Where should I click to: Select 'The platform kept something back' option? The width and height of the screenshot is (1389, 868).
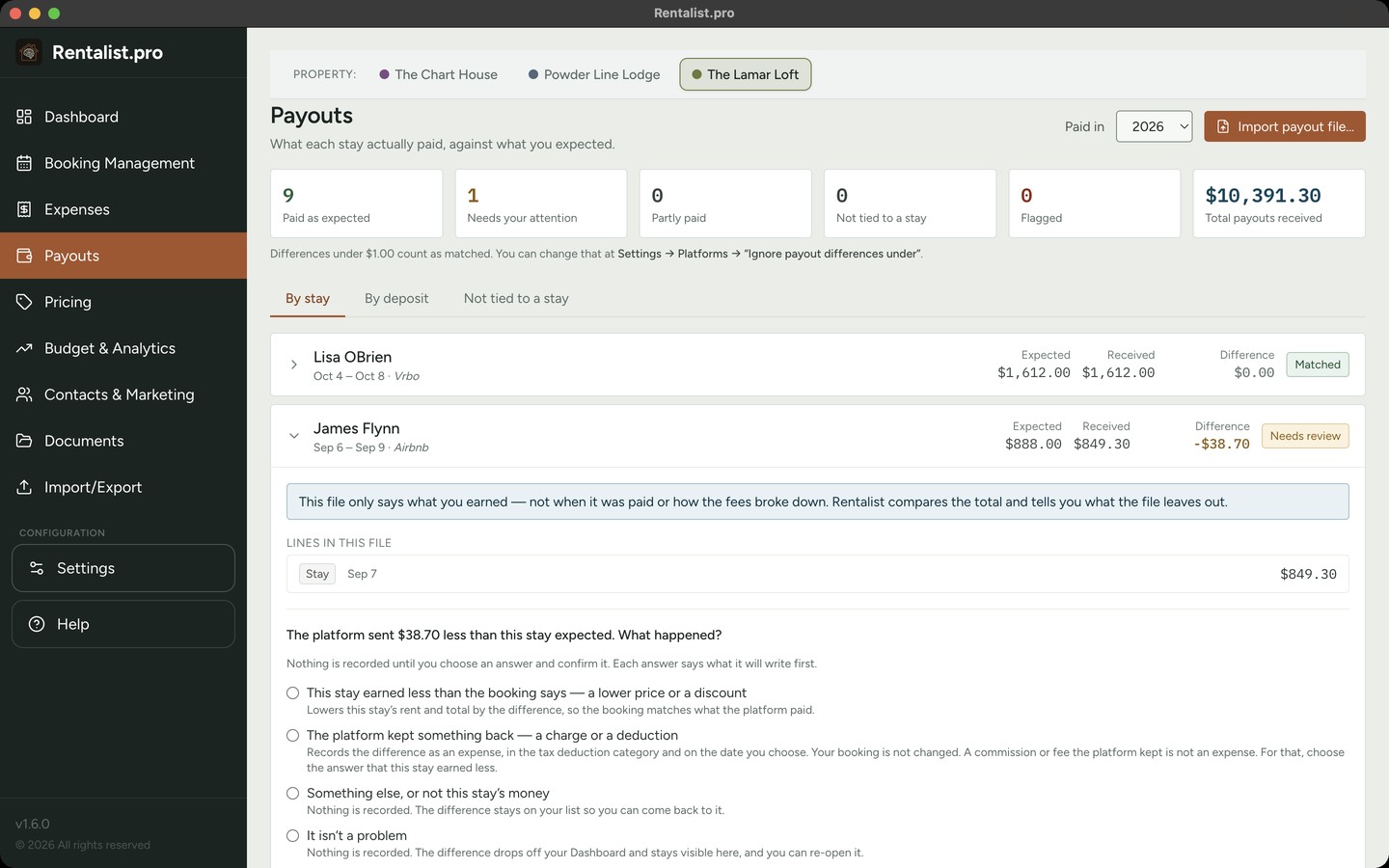point(292,736)
